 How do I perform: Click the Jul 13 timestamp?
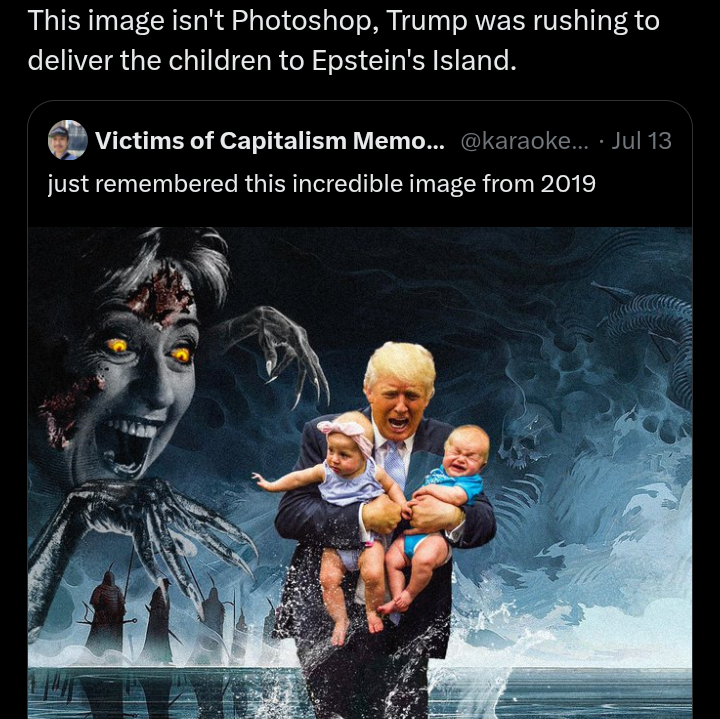point(641,140)
